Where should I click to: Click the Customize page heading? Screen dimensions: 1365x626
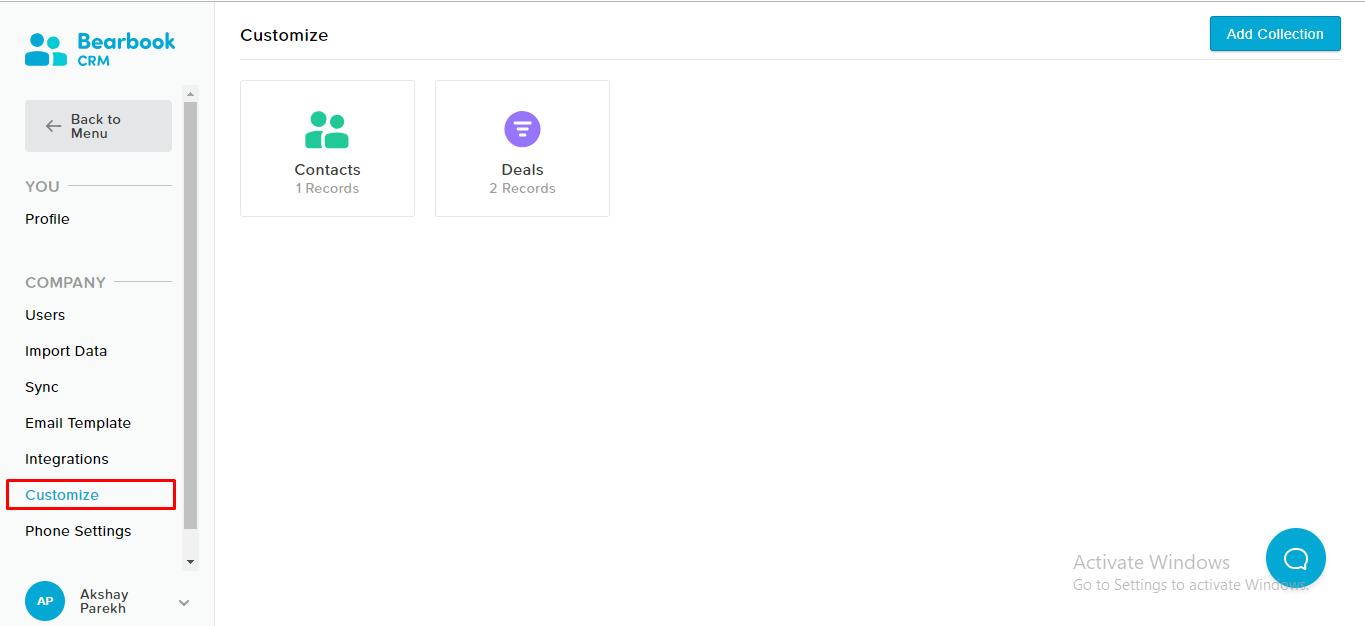pos(284,35)
